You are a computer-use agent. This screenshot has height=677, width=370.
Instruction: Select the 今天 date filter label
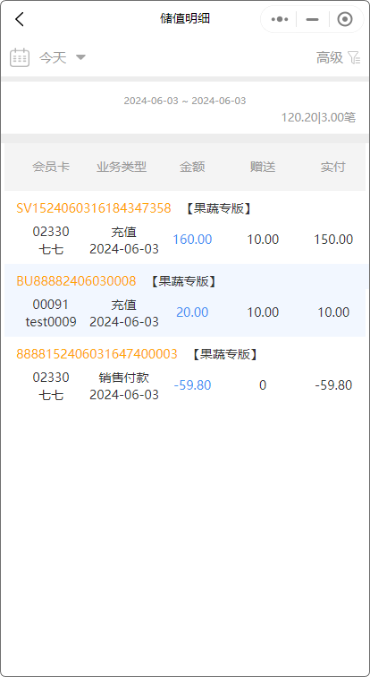tap(53, 57)
